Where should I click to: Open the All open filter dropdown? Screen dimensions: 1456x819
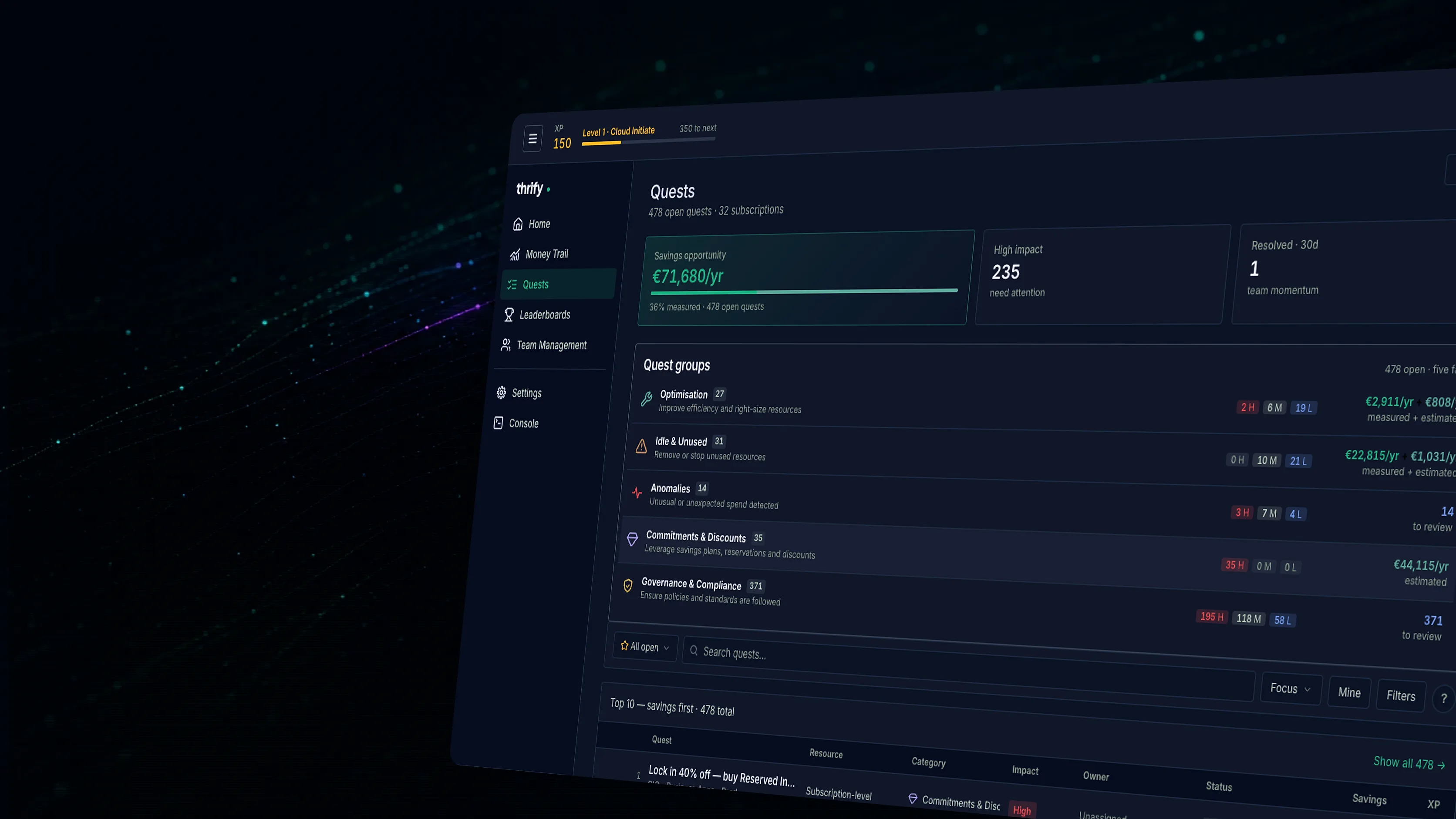tap(645, 647)
